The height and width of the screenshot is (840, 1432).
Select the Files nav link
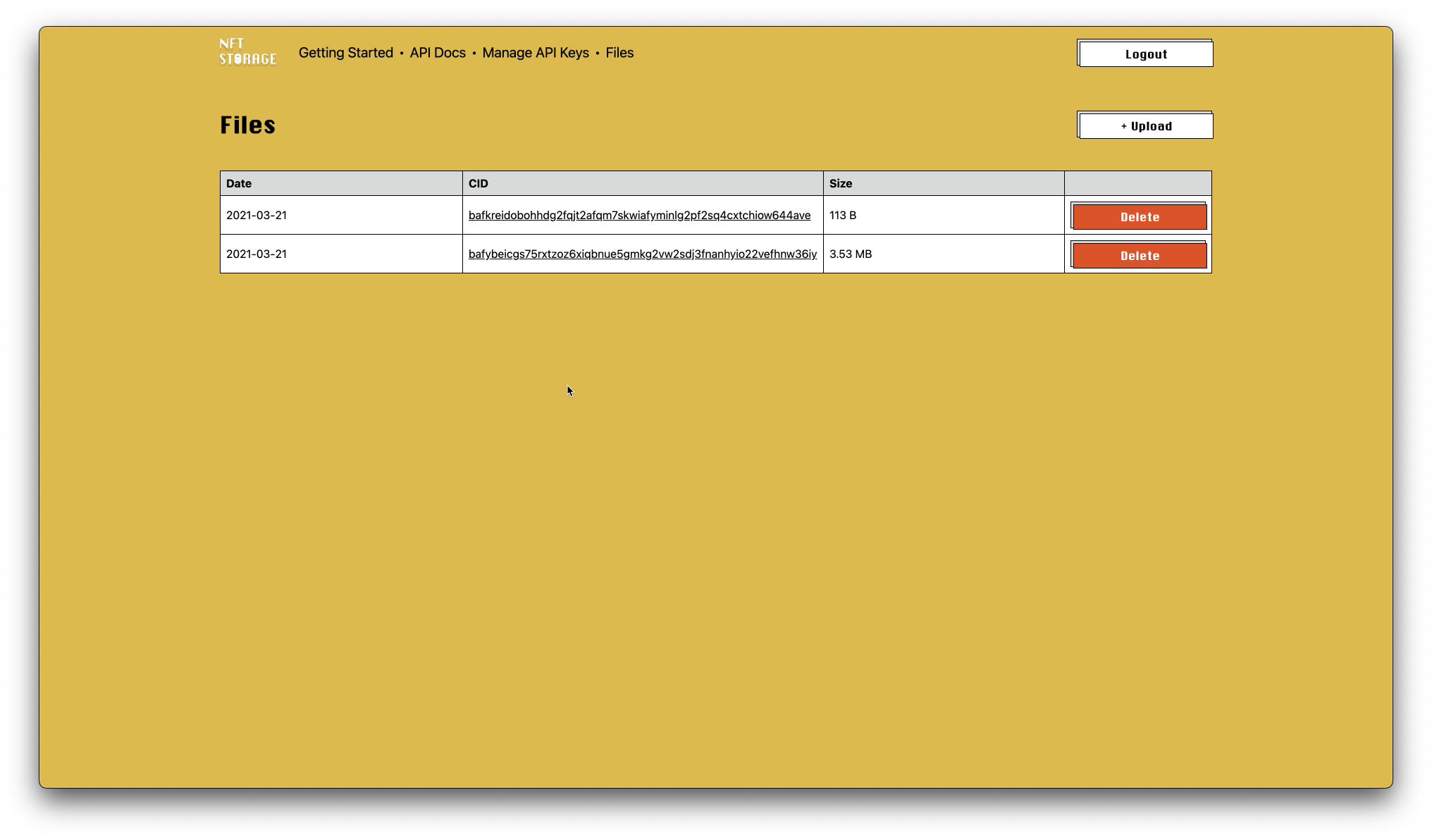[619, 53]
